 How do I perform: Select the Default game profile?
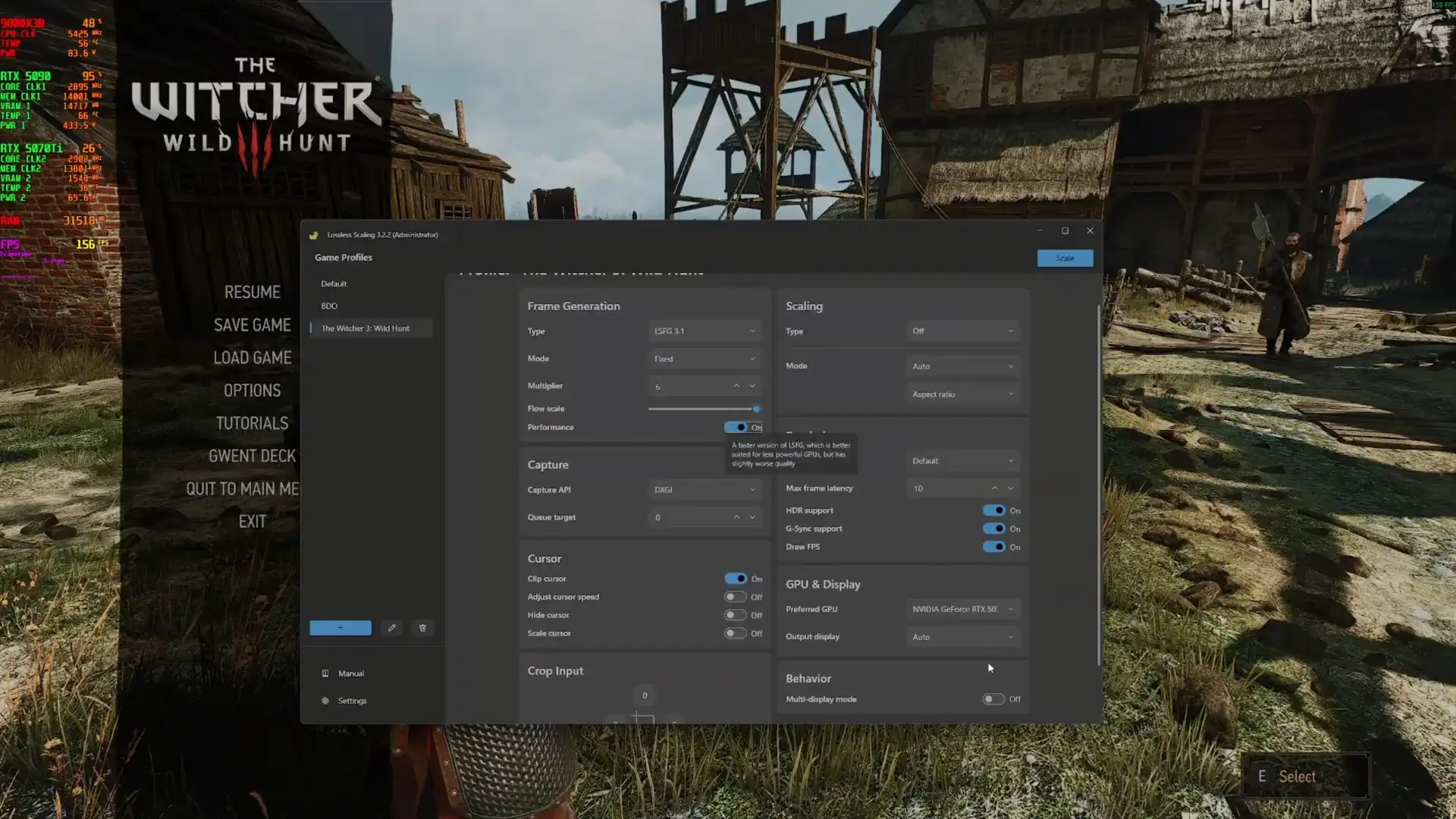pyautogui.click(x=371, y=284)
